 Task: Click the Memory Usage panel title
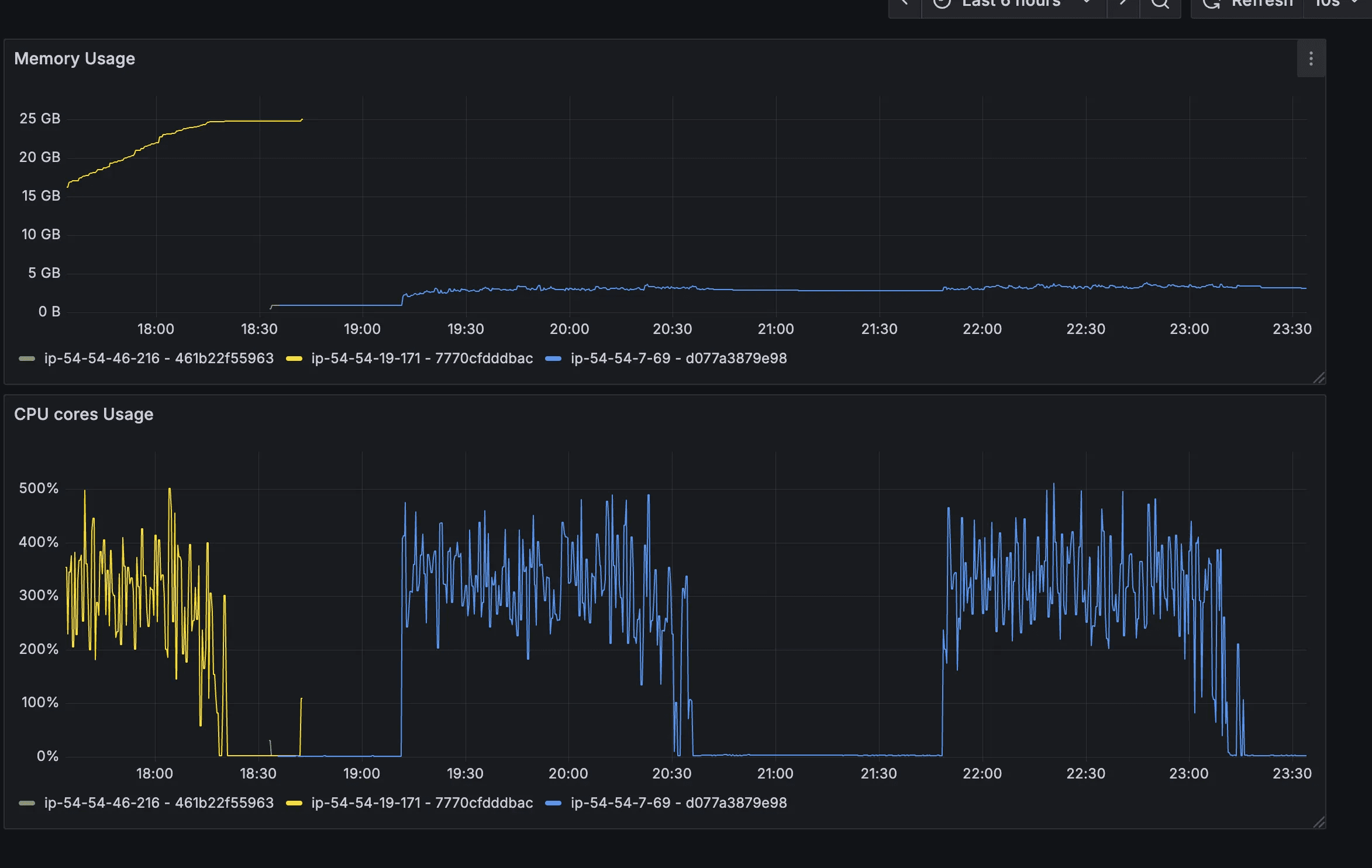pos(74,58)
